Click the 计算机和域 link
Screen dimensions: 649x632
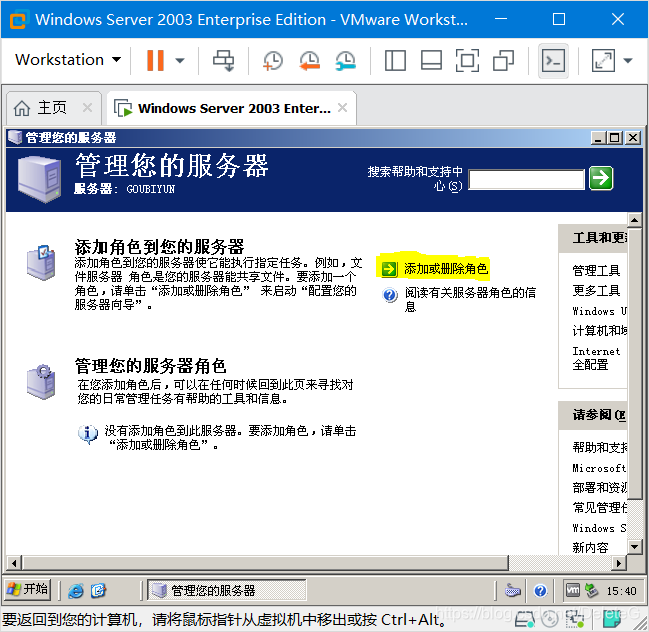point(599,330)
